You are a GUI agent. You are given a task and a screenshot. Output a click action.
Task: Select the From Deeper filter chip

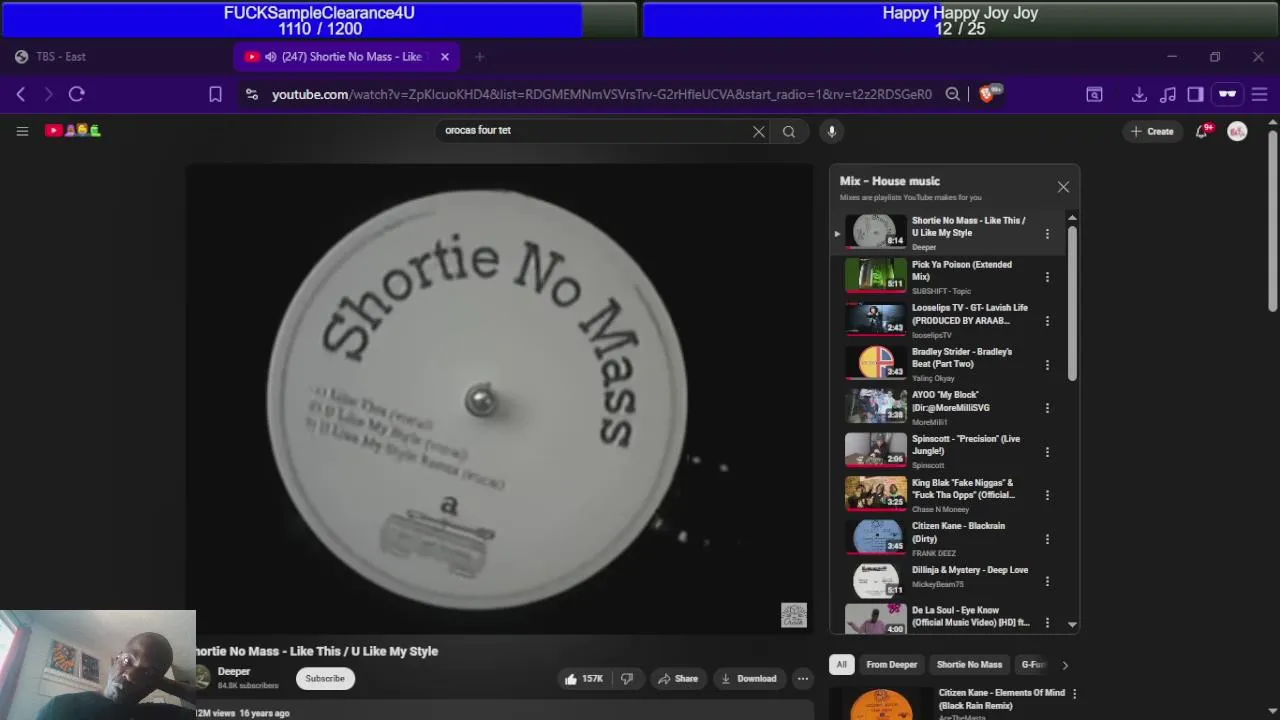[x=891, y=665]
